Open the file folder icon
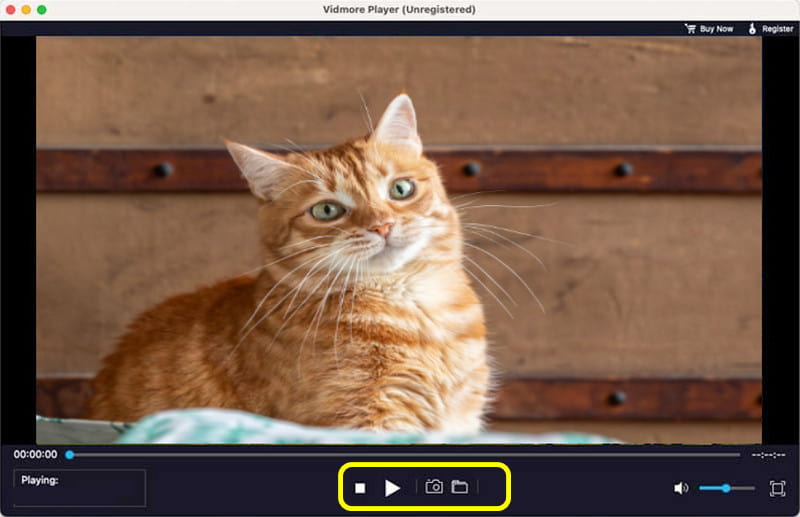Screen dimensions: 800x517 460,487
